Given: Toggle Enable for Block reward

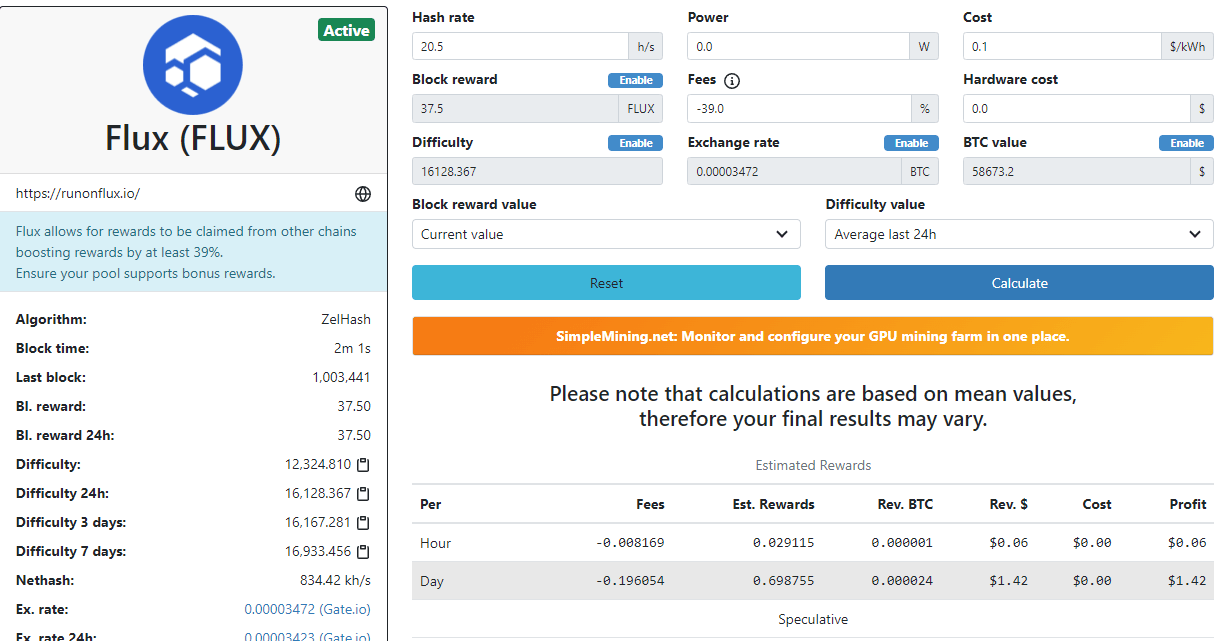Looking at the screenshot, I should 635,81.
